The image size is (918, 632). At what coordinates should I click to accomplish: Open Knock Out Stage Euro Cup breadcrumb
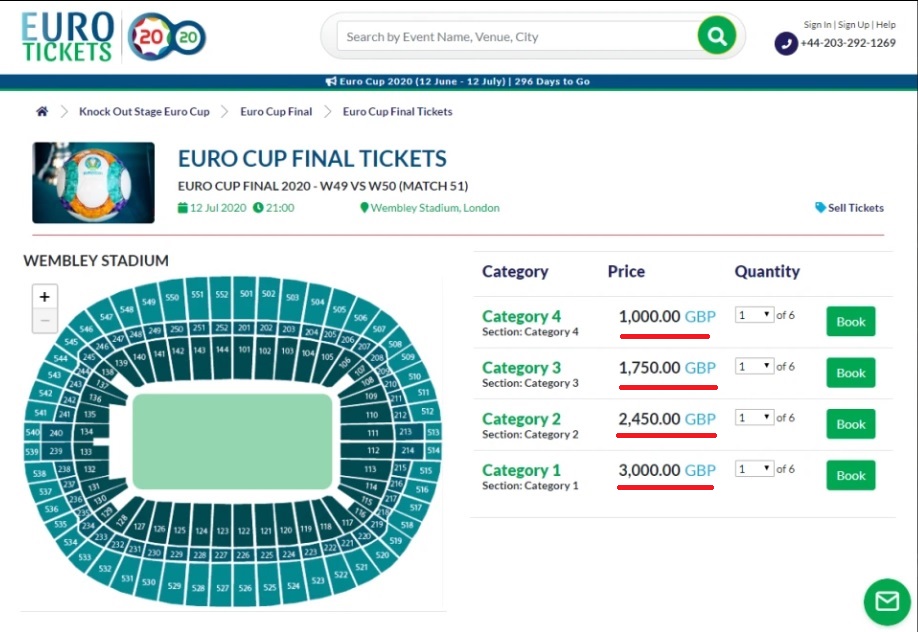coord(144,111)
